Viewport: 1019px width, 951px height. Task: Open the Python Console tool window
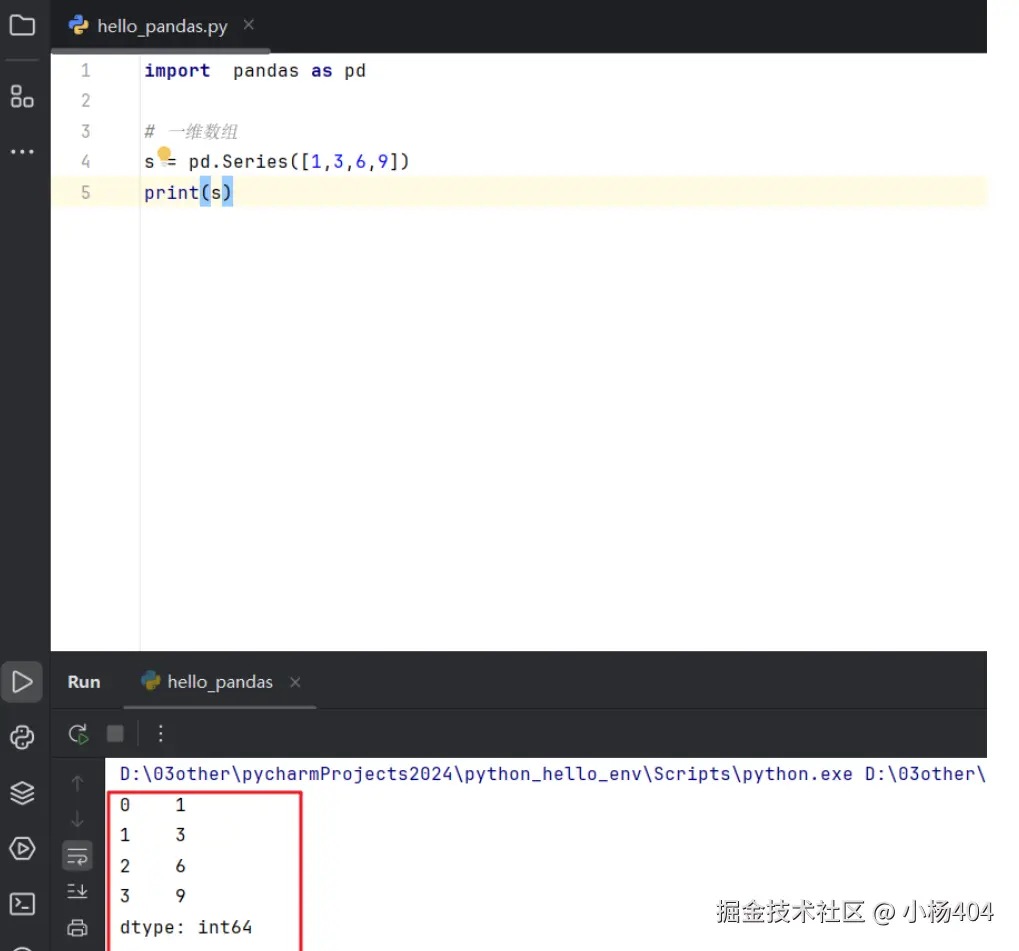(x=22, y=737)
